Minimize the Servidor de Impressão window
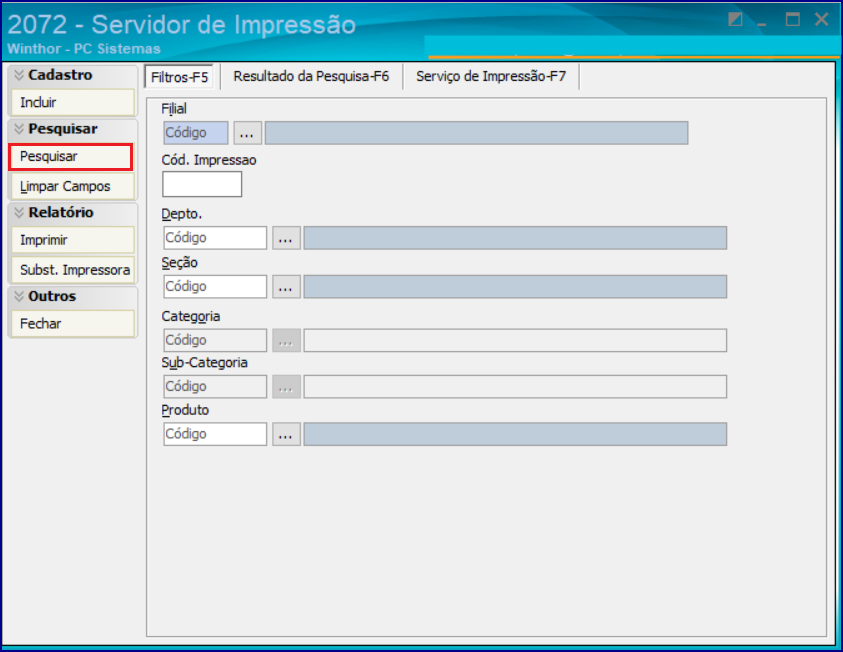The width and height of the screenshot is (843, 652). coord(762,22)
